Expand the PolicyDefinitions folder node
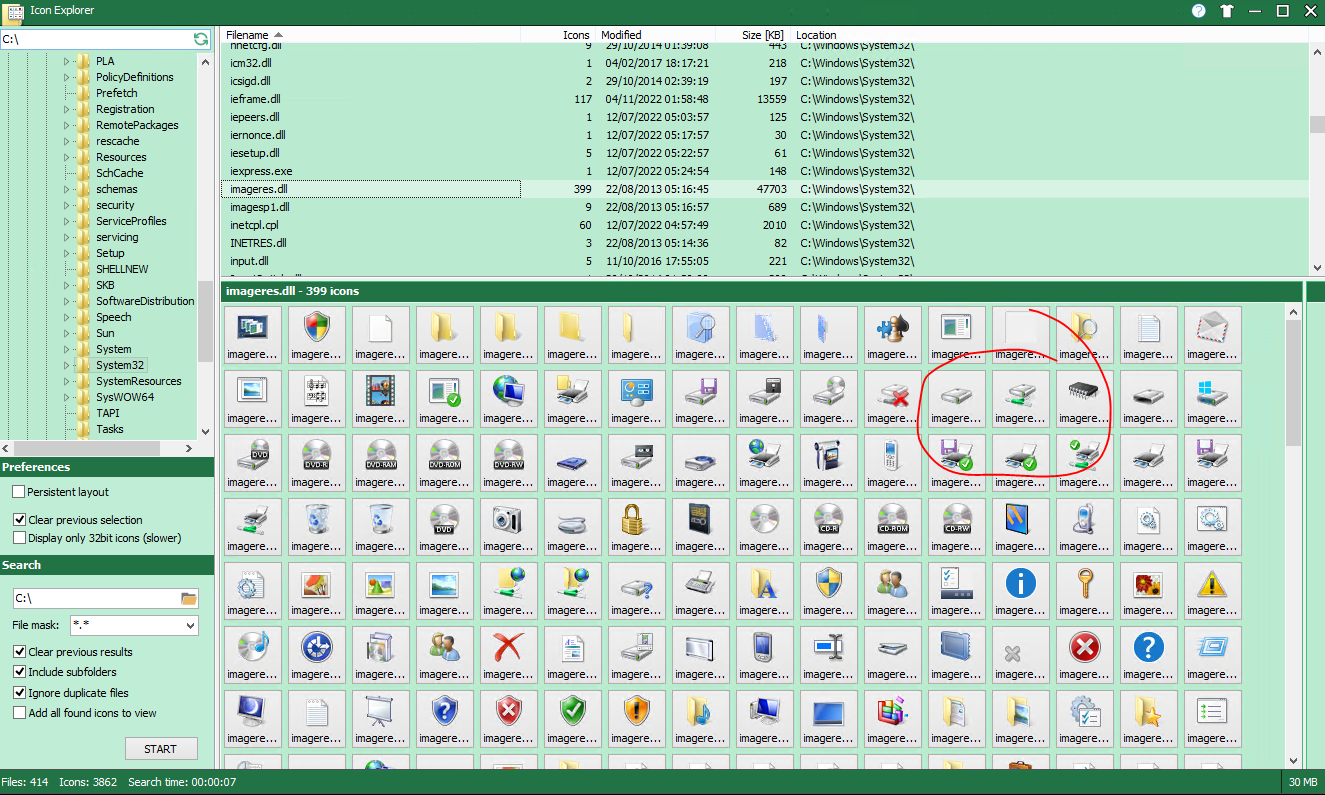 click(x=67, y=77)
